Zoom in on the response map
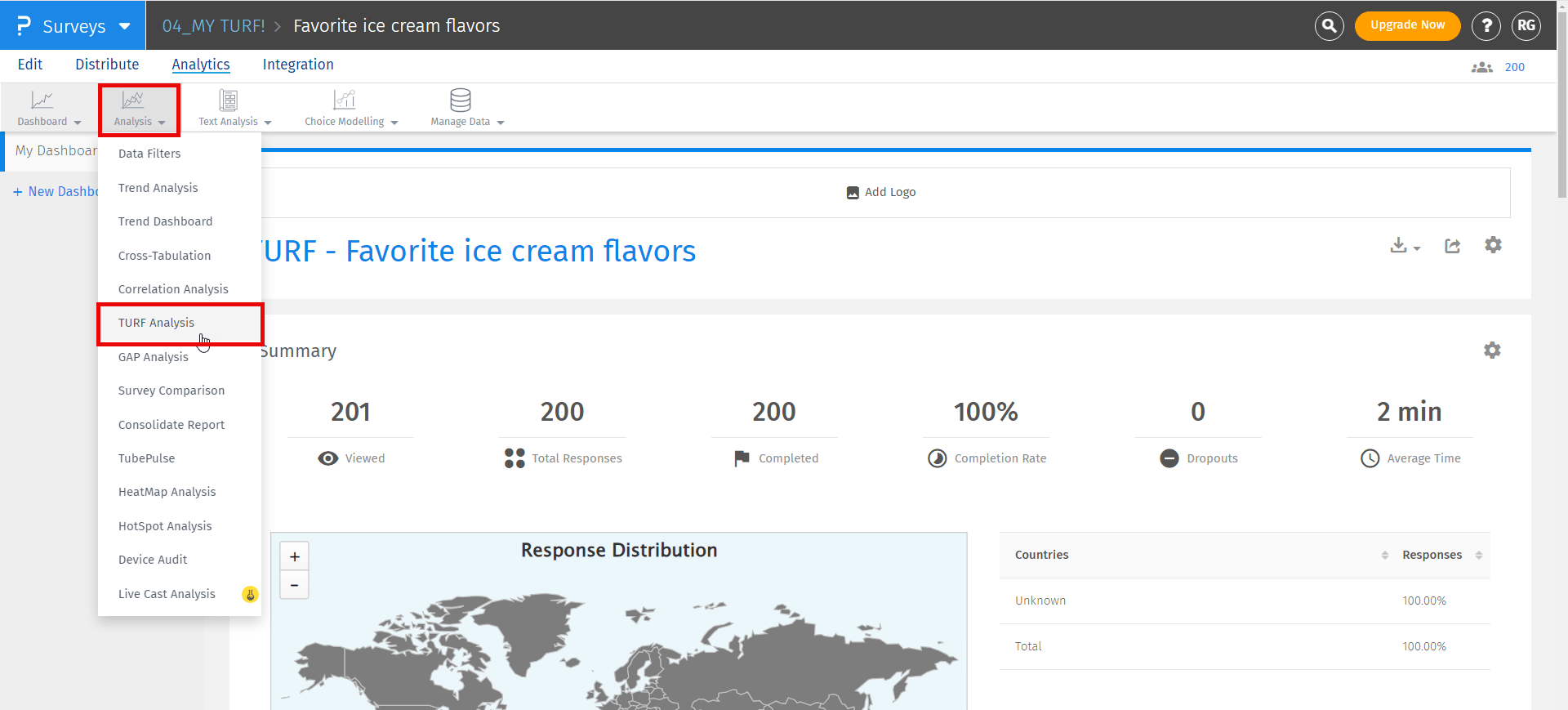This screenshot has height=710, width=1568. coord(295,557)
